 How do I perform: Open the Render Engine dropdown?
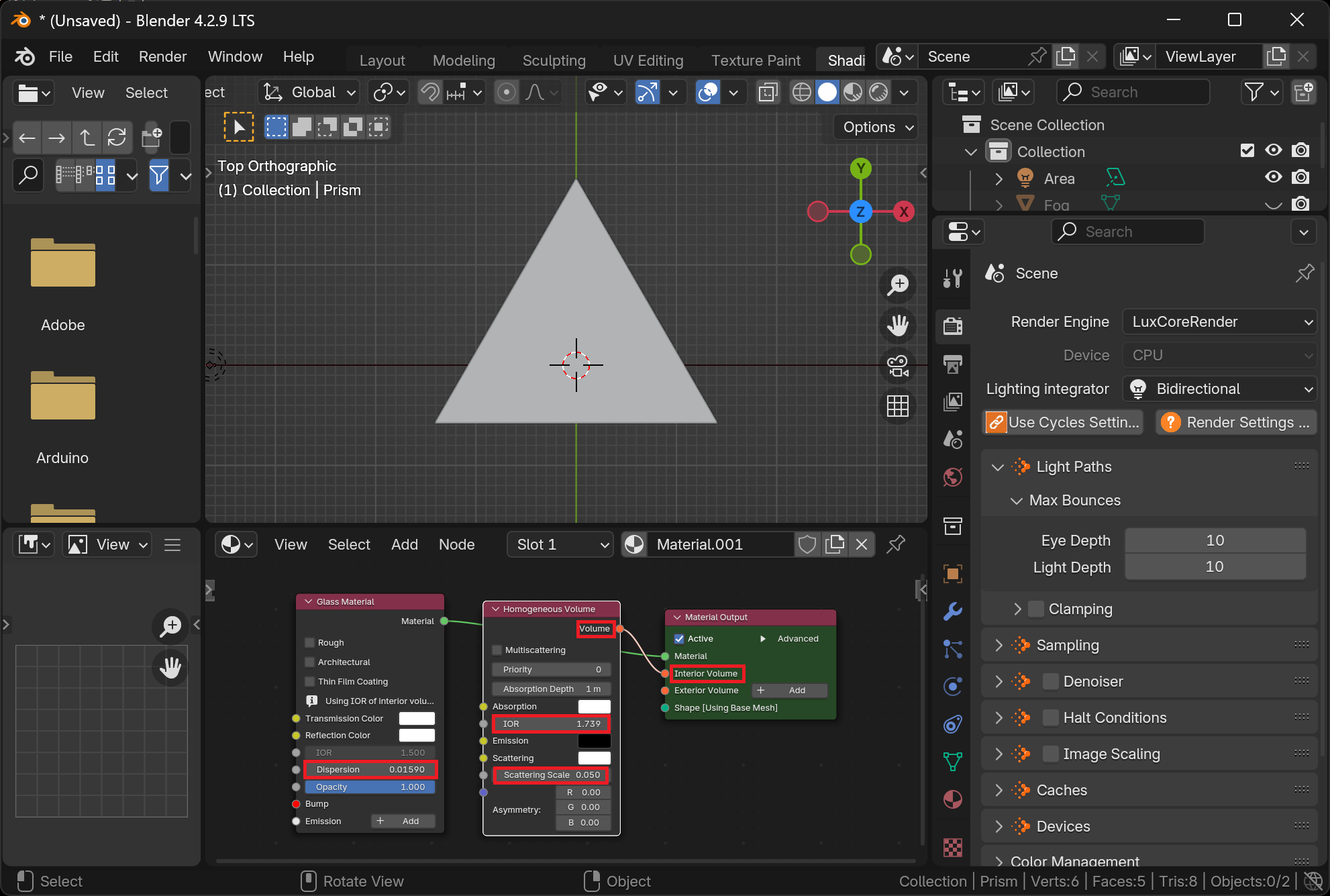point(1219,322)
